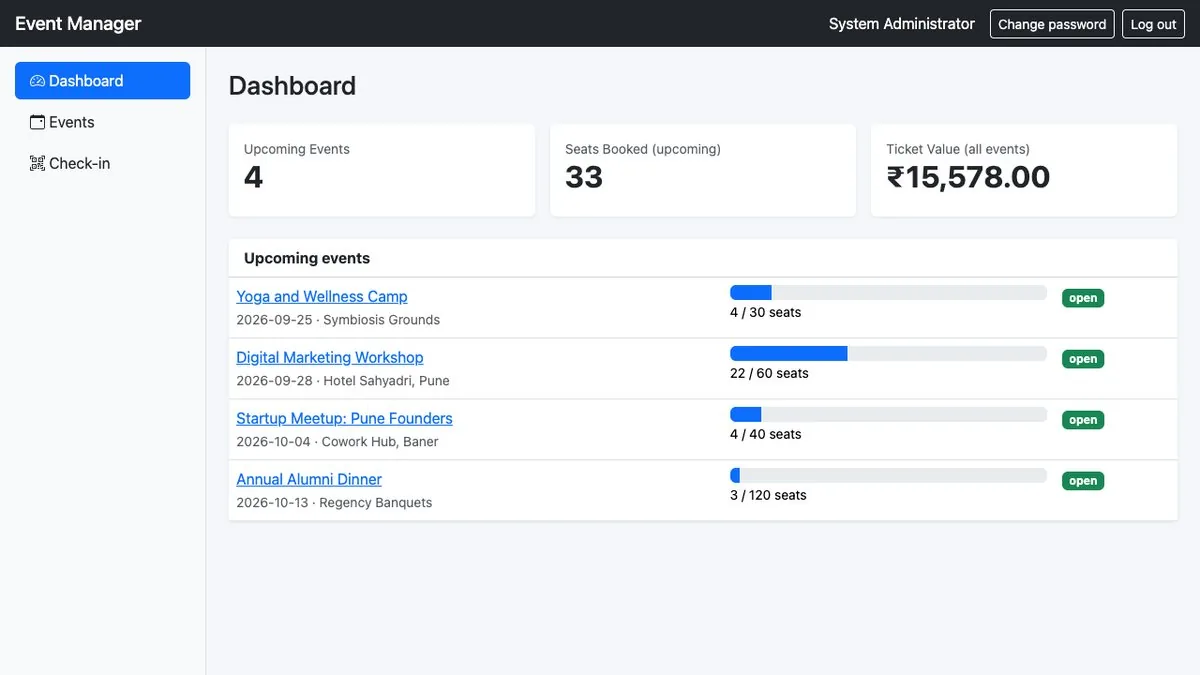The width and height of the screenshot is (1200, 675).
Task: Click the Change password button
Action: tap(1052, 24)
